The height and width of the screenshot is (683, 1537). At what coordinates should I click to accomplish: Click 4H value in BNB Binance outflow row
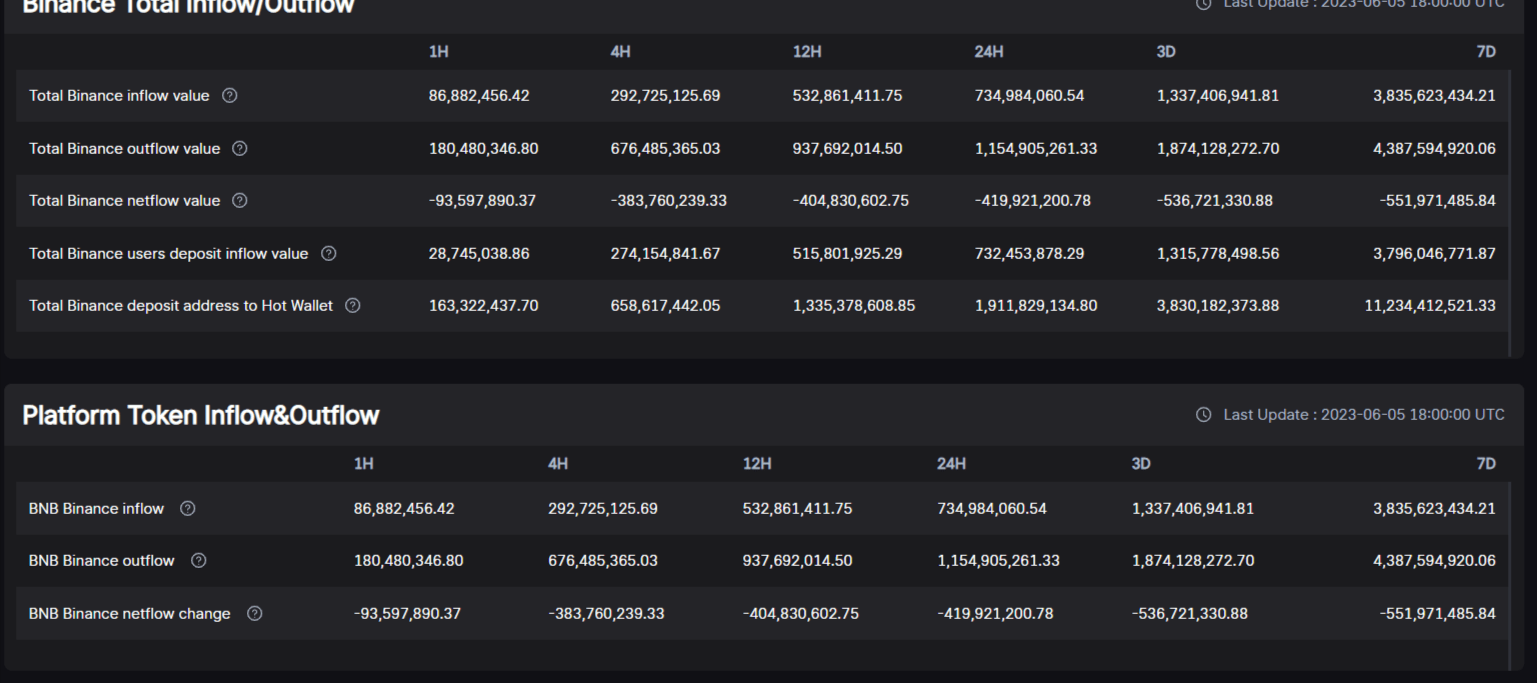(603, 560)
